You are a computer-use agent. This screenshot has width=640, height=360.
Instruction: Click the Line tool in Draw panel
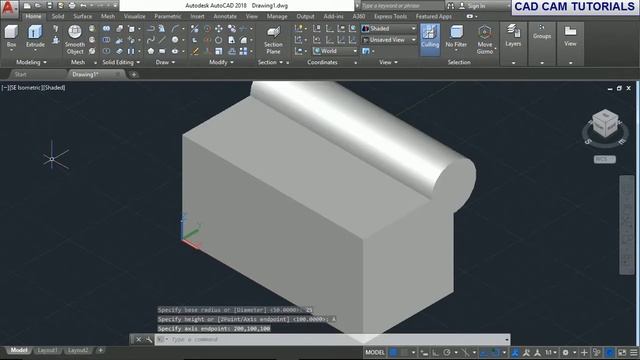pos(162,40)
